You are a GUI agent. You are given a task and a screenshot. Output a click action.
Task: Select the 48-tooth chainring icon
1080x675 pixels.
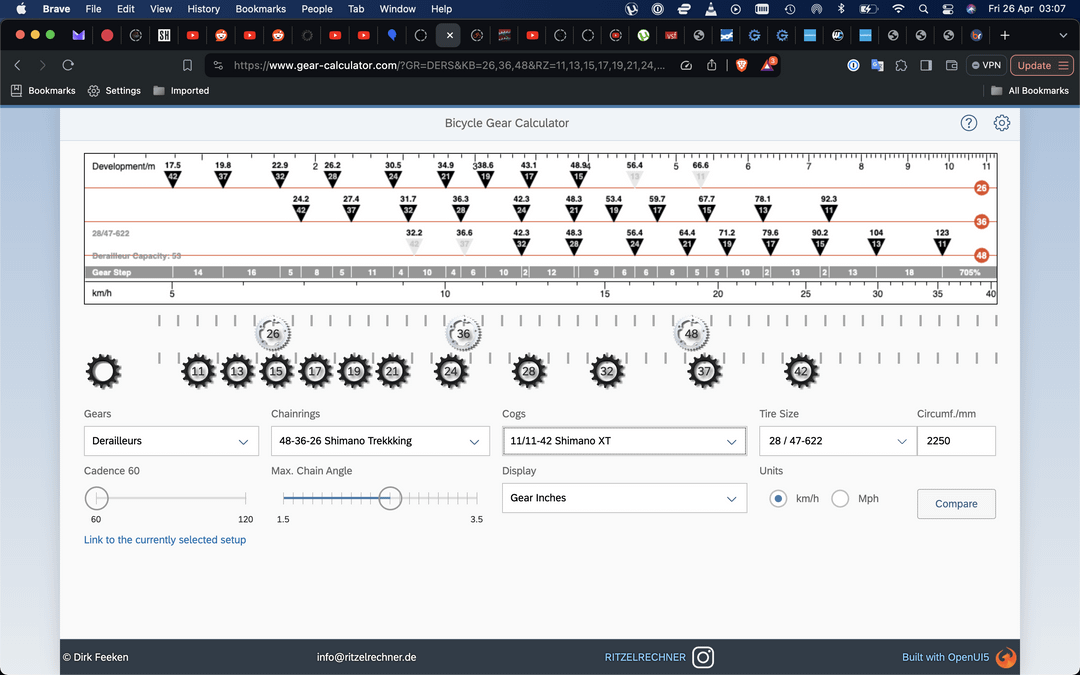pyautogui.click(x=691, y=334)
